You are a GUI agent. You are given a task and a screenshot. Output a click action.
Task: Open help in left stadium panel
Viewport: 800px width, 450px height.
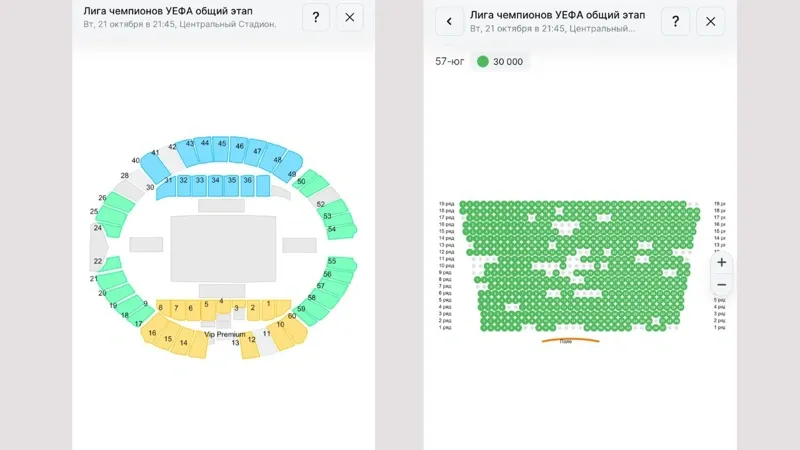coord(316,17)
